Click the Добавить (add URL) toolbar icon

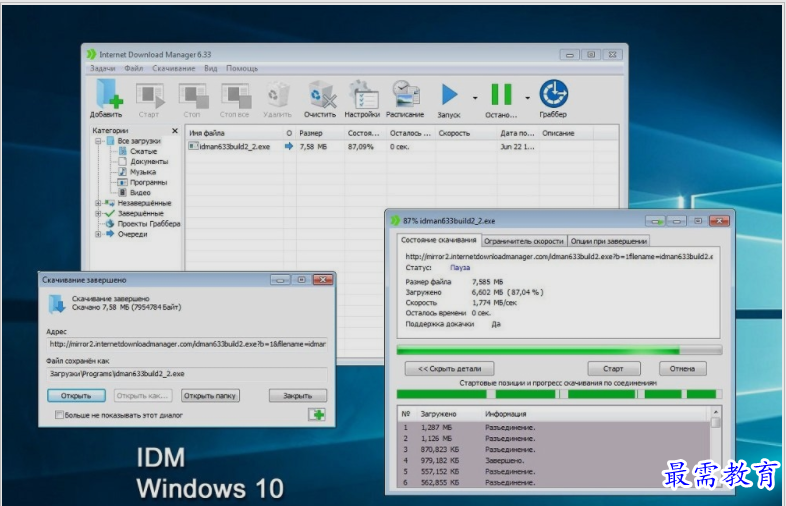coord(107,94)
